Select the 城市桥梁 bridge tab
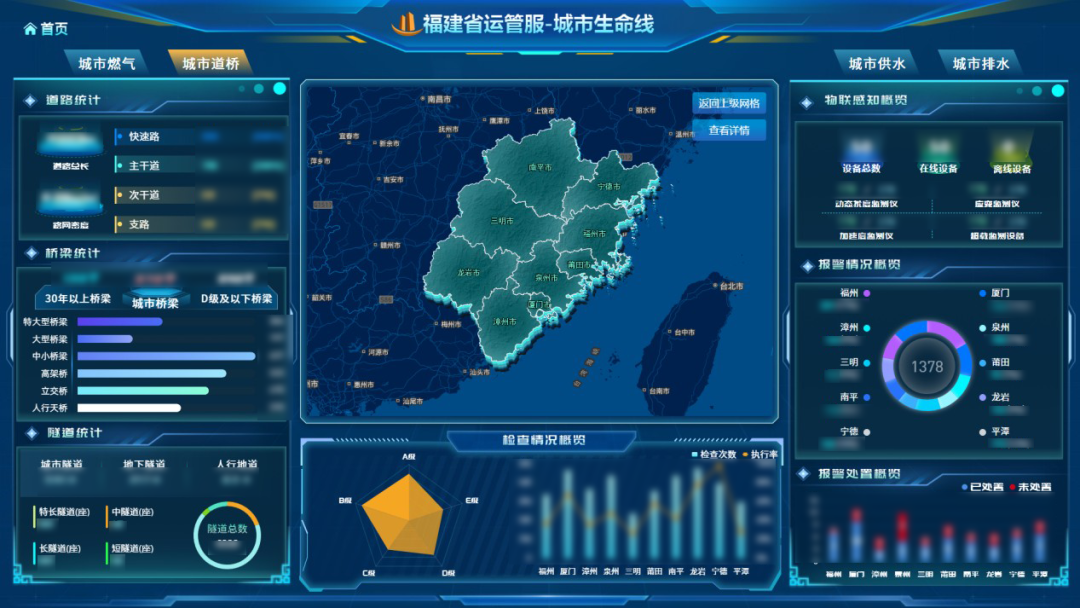1080x608 pixels. click(x=155, y=302)
